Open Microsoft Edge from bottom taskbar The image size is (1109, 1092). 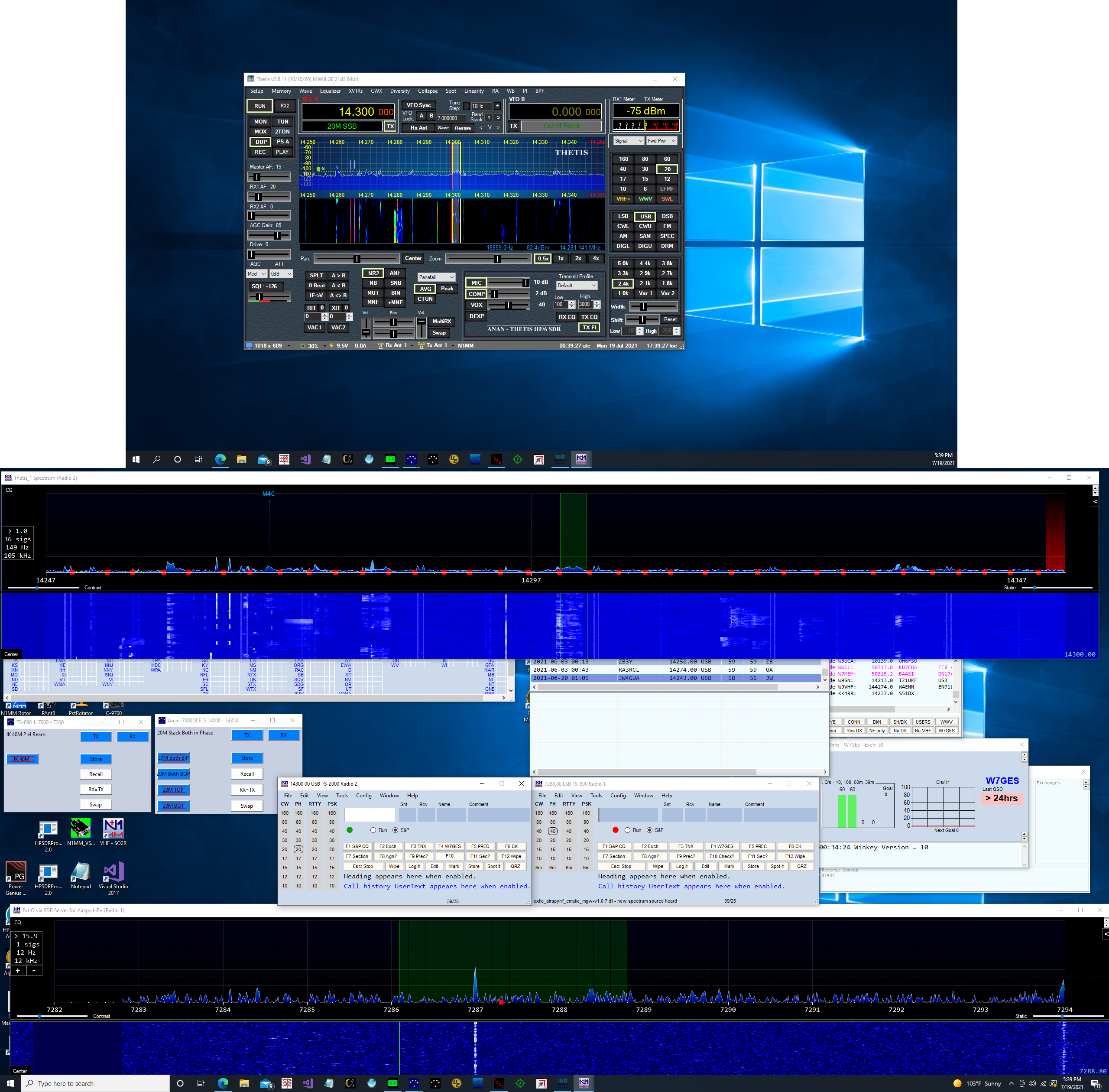pyautogui.click(x=223, y=1083)
